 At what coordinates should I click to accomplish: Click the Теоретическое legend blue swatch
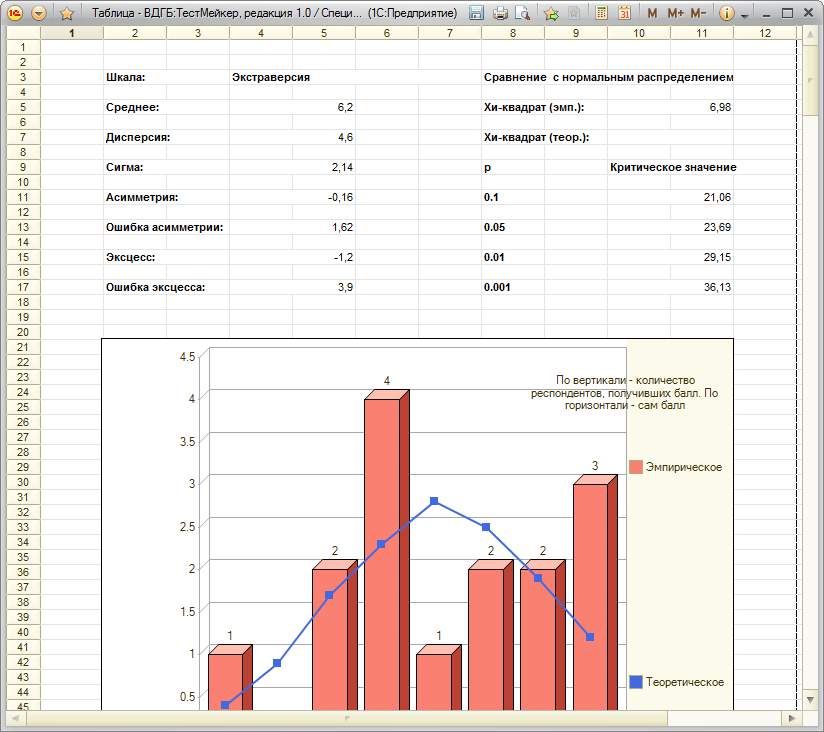click(636, 682)
